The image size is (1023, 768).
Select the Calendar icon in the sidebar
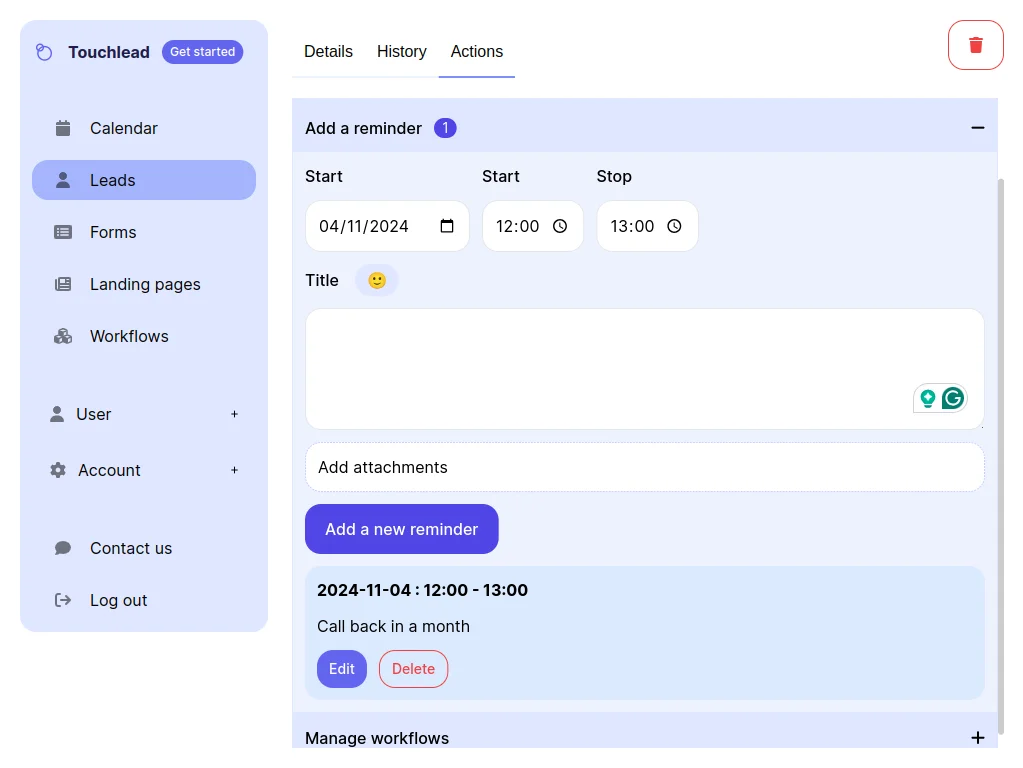(x=63, y=128)
